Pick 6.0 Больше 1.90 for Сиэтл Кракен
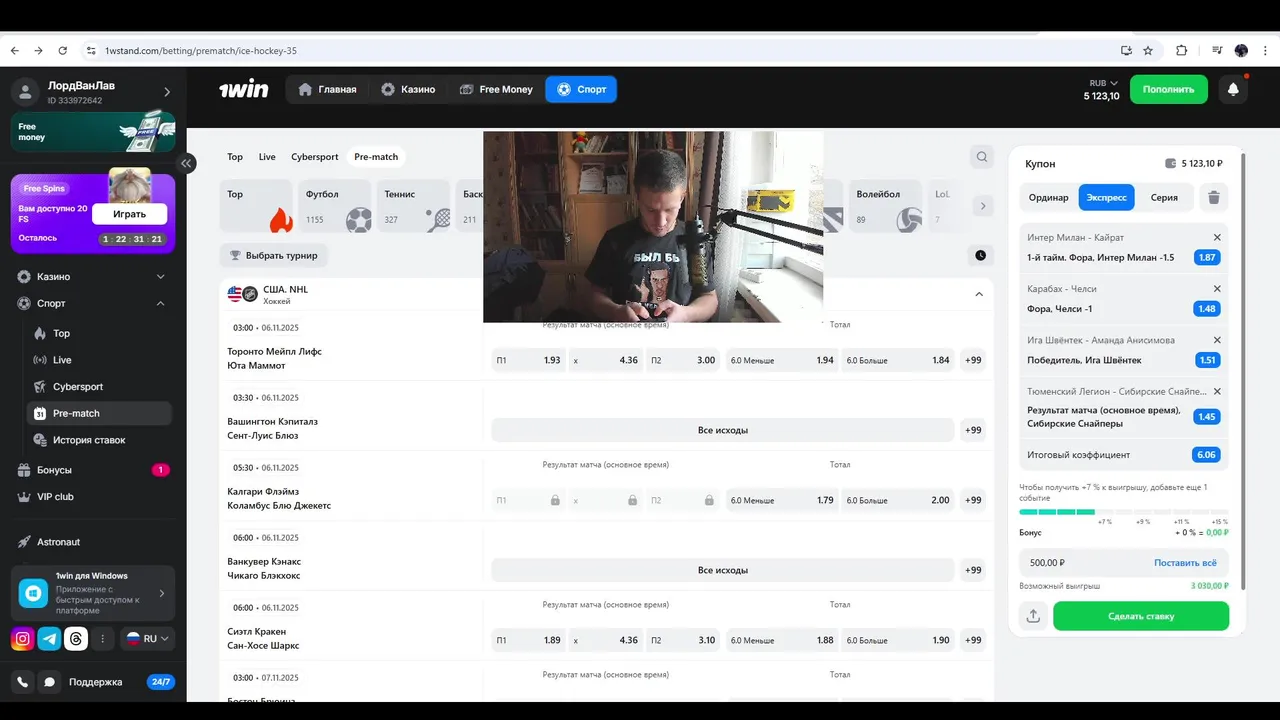The image size is (1280, 720). pos(898,640)
